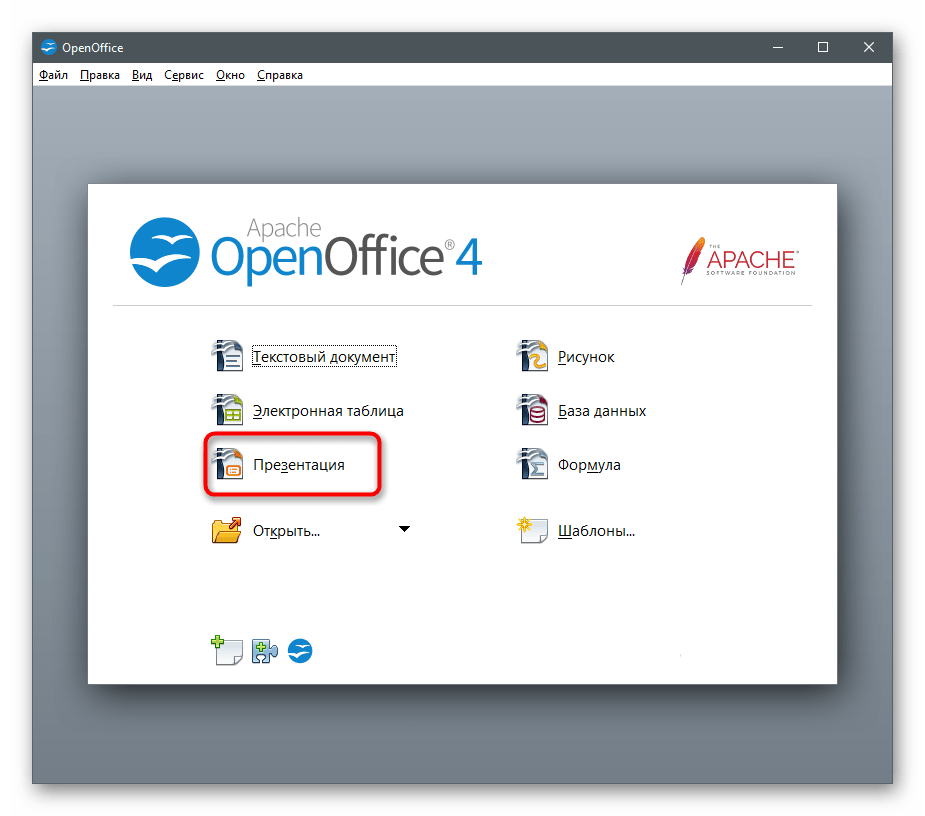Screen dimensions: 925x816
Task: Click the puzzle-piece extensions icon
Action: tap(264, 651)
